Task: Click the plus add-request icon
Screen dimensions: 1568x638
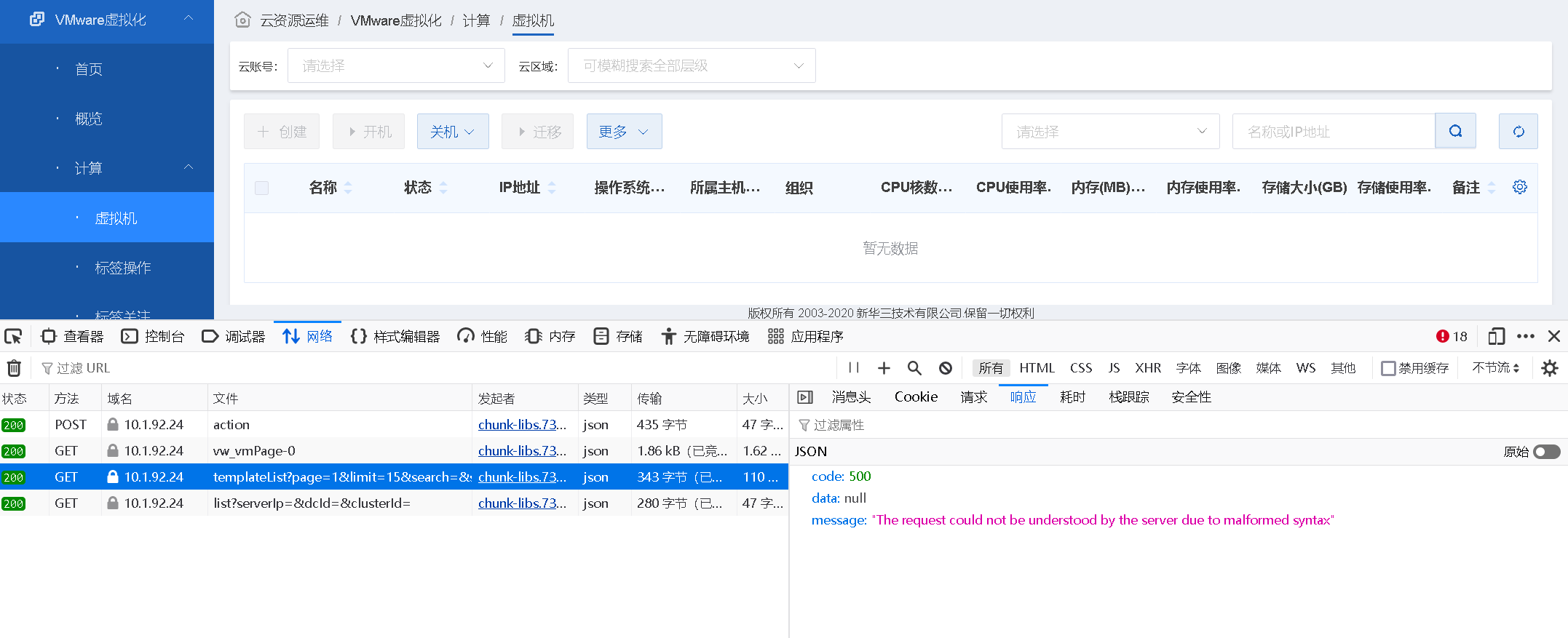Action: (884, 368)
